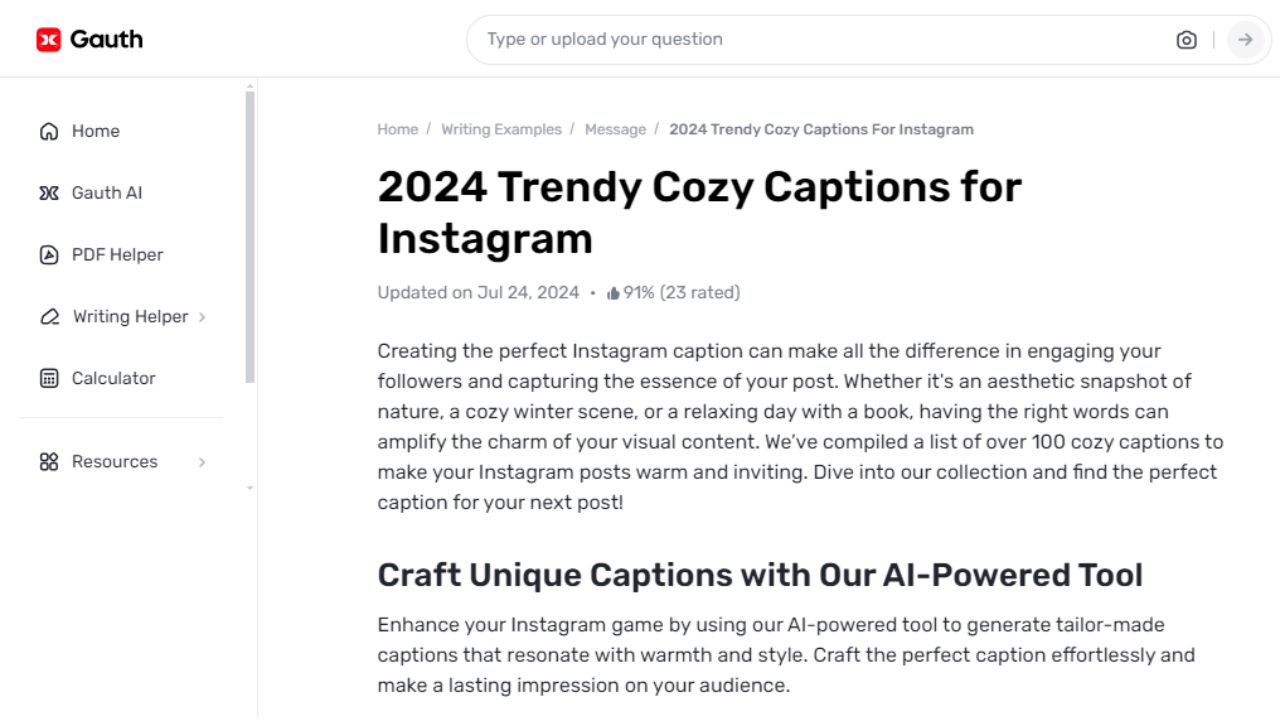The image size is (1280, 720).
Task: Expand the Writing Helper section
Action: tap(203, 316)
